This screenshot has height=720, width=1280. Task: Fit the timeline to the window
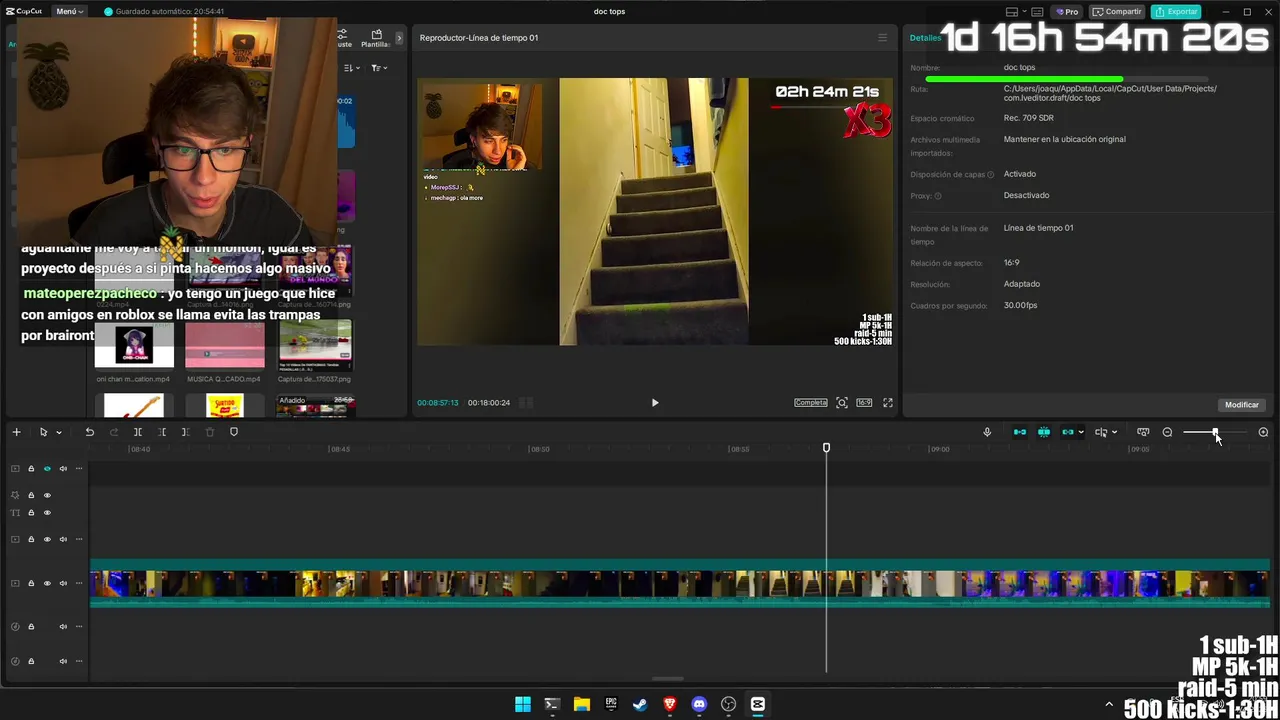(1143, 432)
